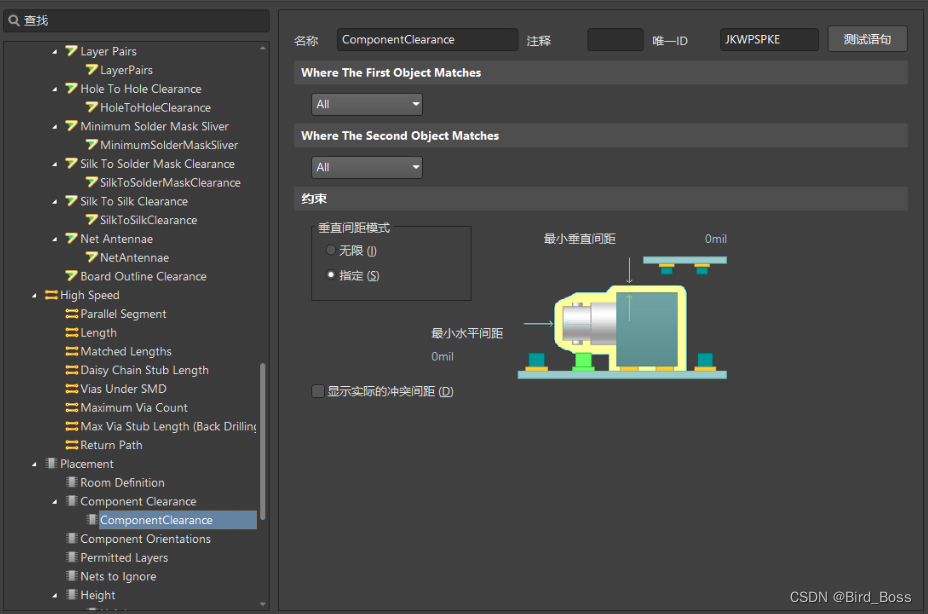
Task: Select Silk To Solder Mask Clearance
Action: point(157,163)
